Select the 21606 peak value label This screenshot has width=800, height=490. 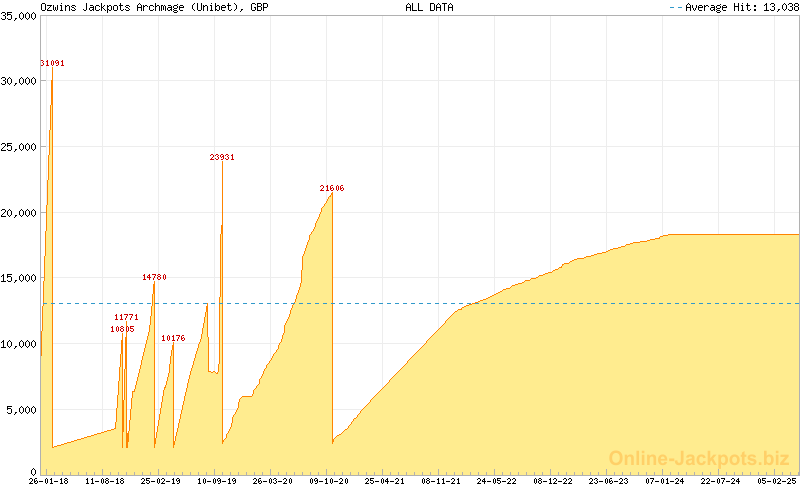(332, 188)
